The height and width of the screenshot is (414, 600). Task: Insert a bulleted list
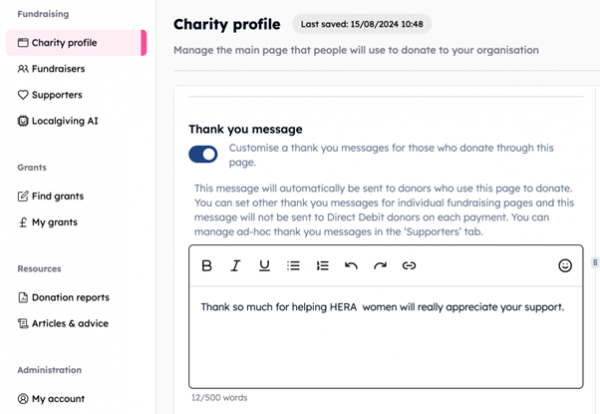click(294, 266)
